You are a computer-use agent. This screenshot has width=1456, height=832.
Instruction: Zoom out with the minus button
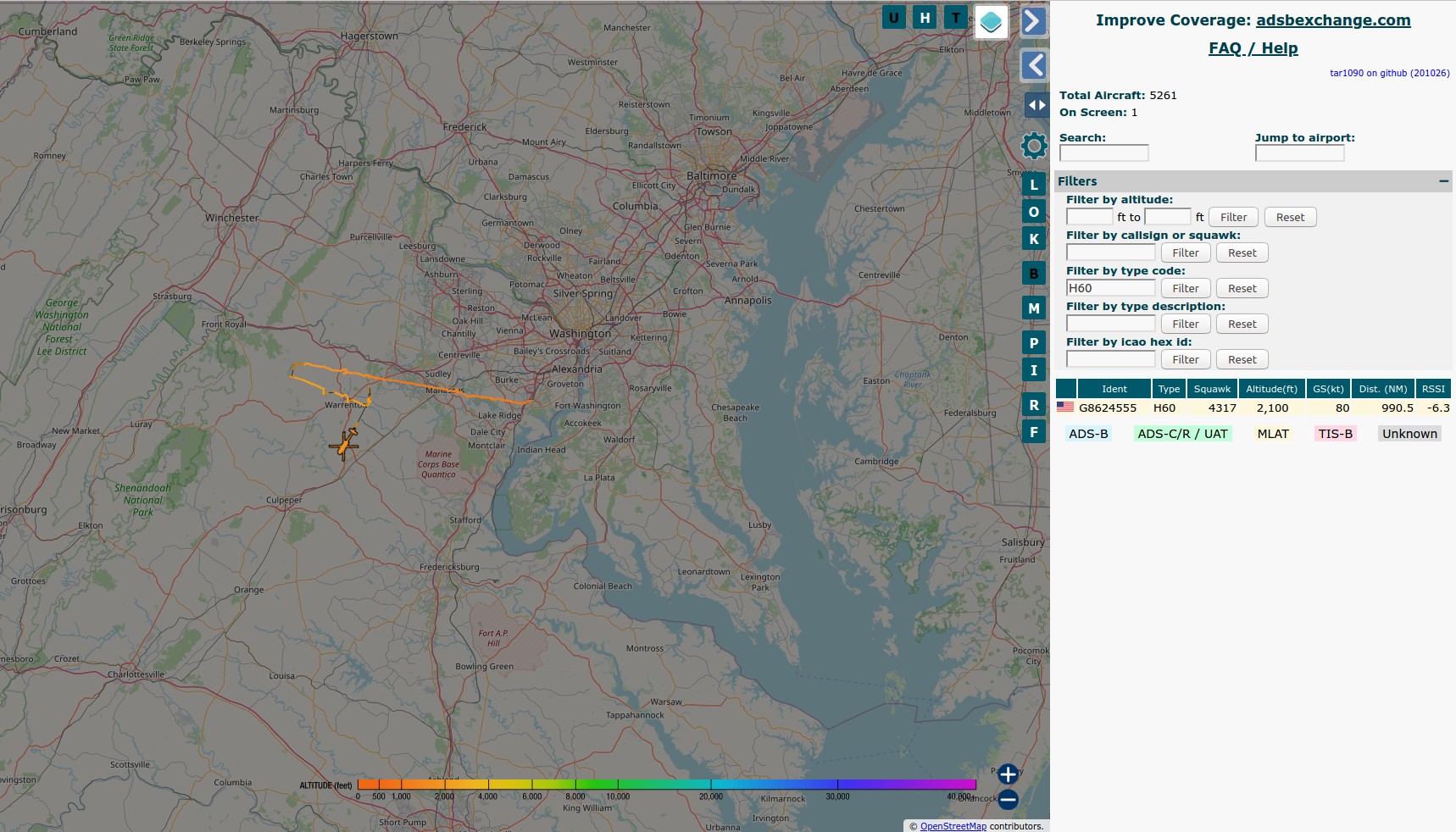[1008, 799]
